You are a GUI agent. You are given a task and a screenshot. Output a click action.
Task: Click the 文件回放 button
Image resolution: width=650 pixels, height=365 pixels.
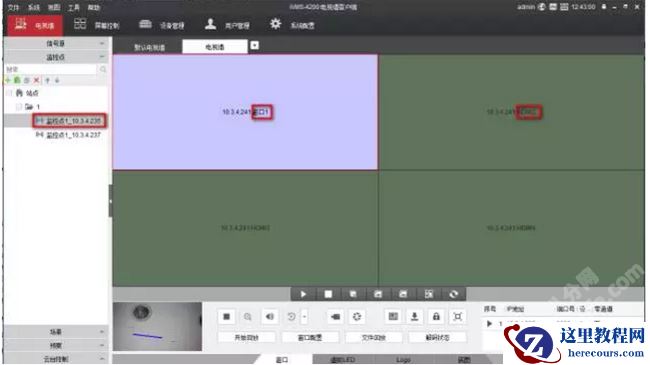374,338
